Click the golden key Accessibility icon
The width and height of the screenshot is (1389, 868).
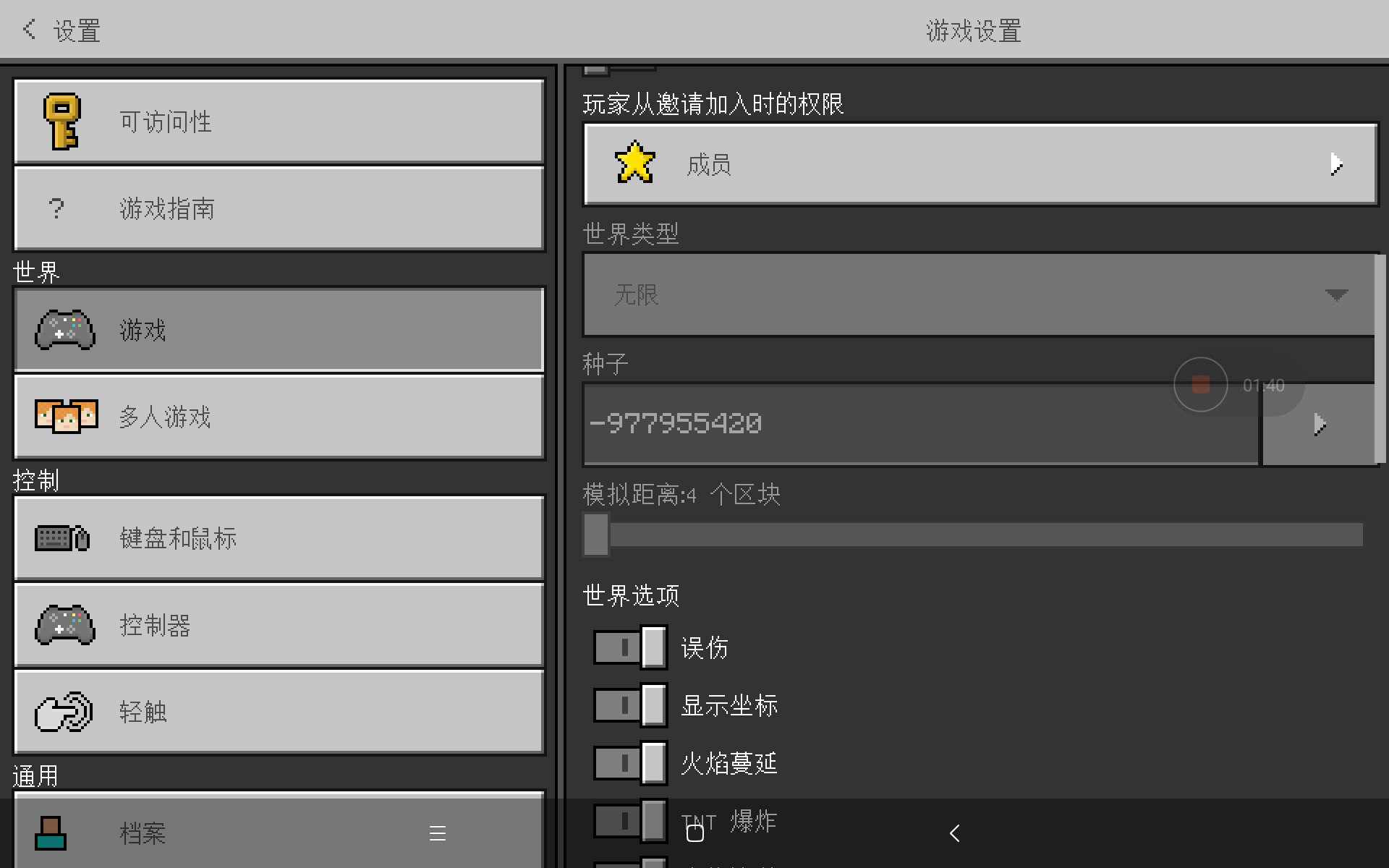(x=62, y=122)
